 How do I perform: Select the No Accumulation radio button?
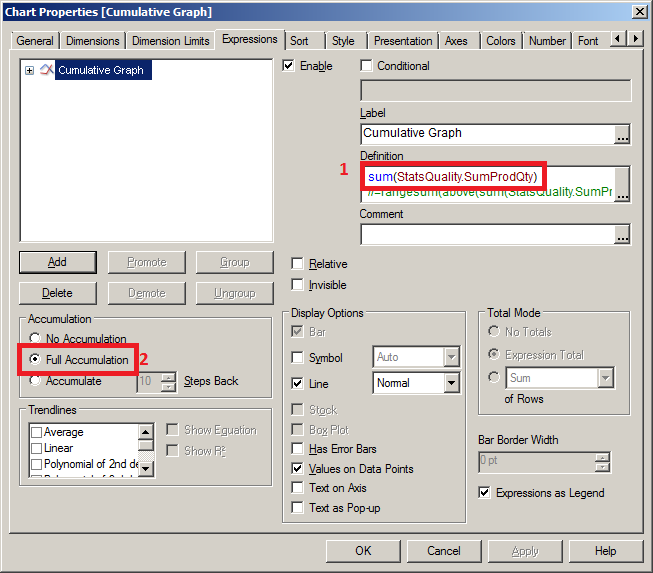coord(35,338)
